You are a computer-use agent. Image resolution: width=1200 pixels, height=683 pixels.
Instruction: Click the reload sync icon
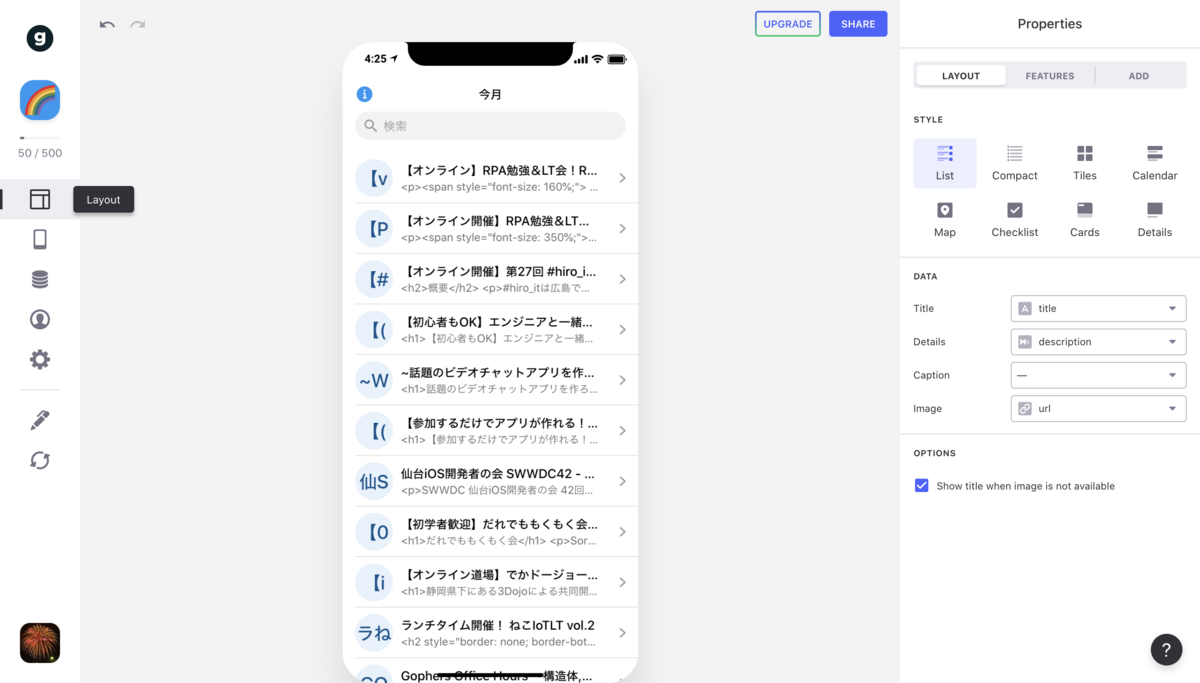40,460
